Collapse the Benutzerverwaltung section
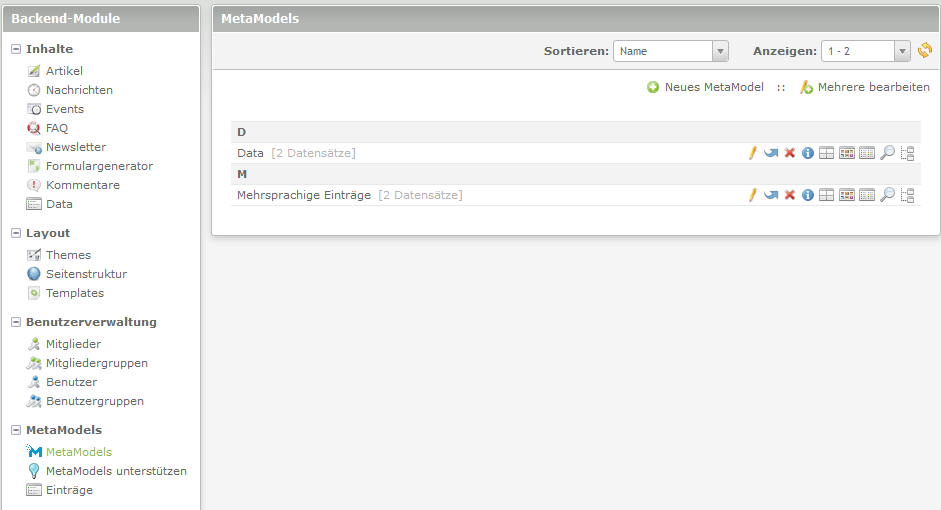Image resolution: width=941 pixels, height=510 pixels. point(16,322)
